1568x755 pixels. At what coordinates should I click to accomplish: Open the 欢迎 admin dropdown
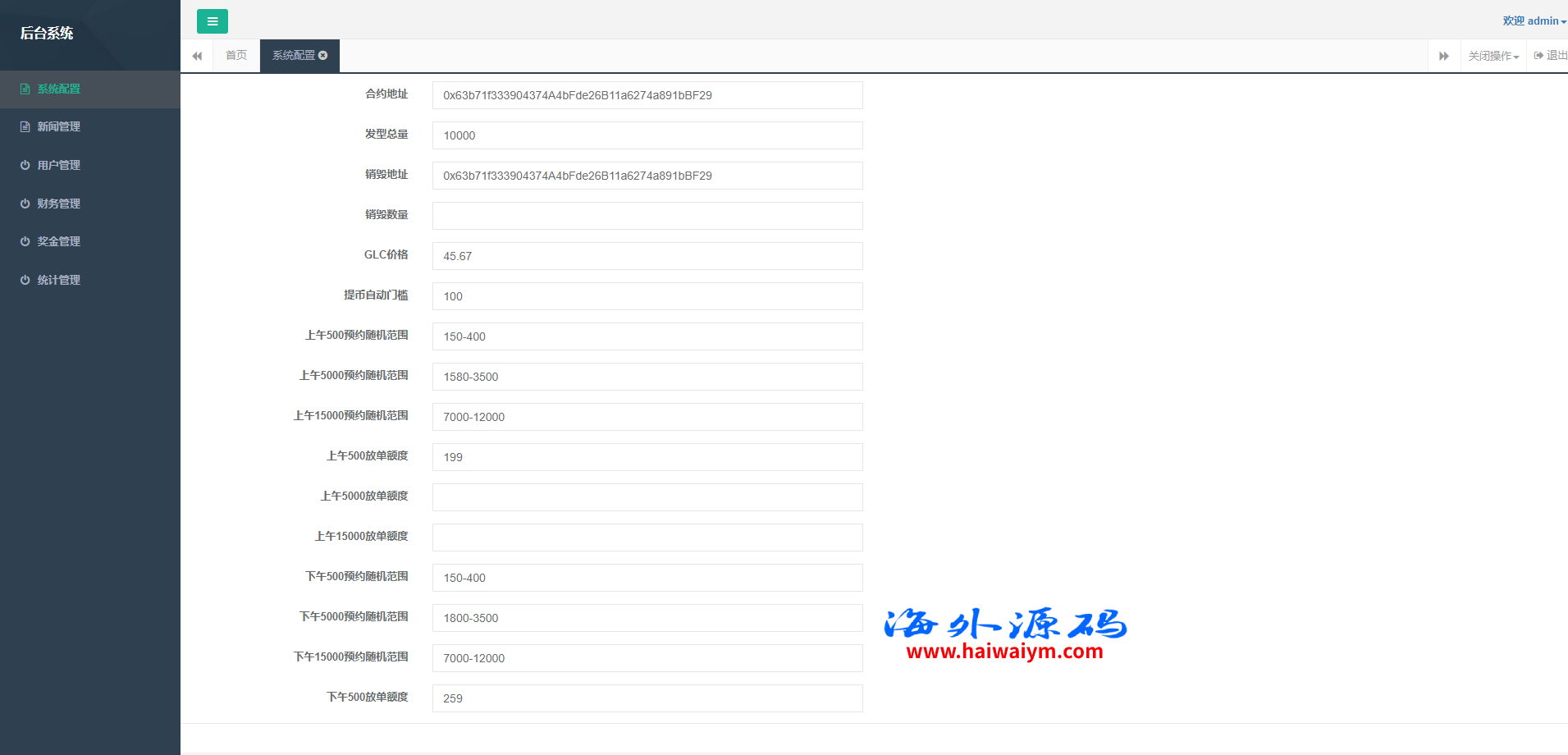tap(1534, 21)
